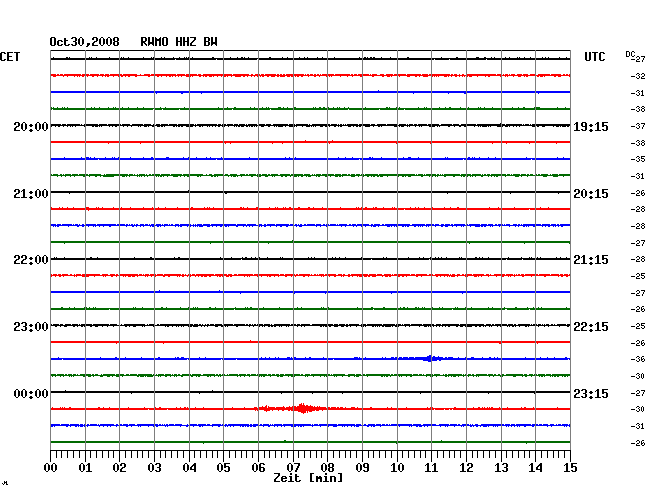Select the 21:00 CET time label

(x=31, y=194)
